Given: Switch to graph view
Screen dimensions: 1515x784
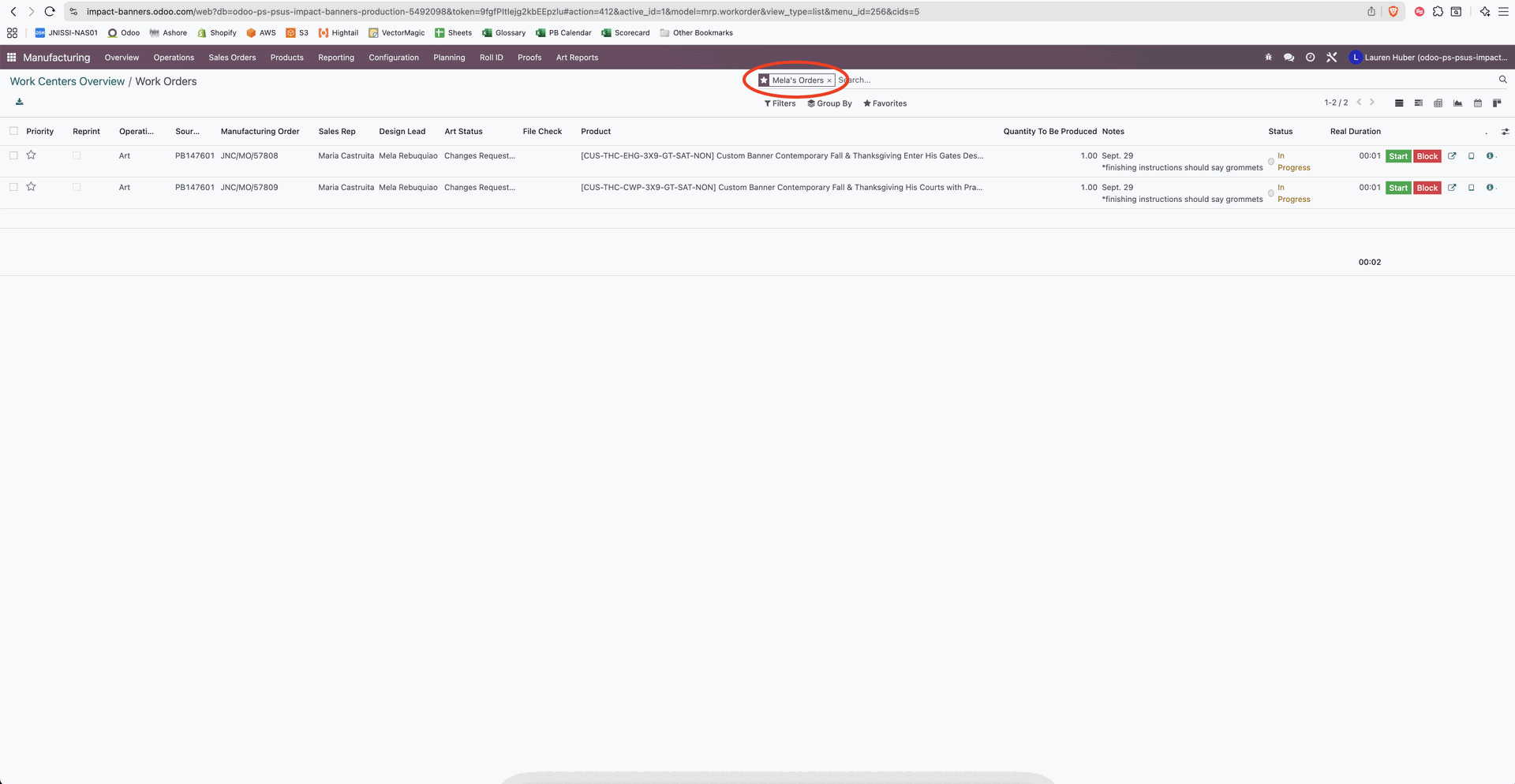Looking at the screenshot, I should pos(1457,103).
